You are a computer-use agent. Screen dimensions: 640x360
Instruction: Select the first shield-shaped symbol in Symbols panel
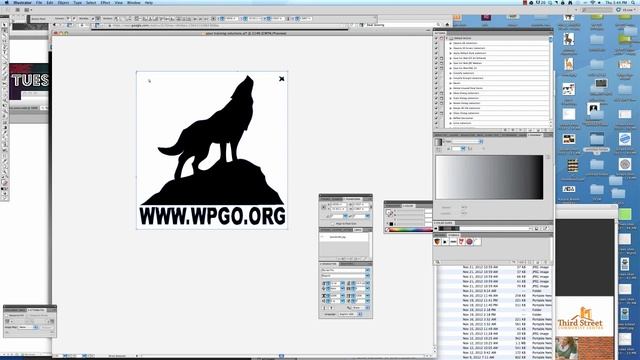click(x=438, y=242)
